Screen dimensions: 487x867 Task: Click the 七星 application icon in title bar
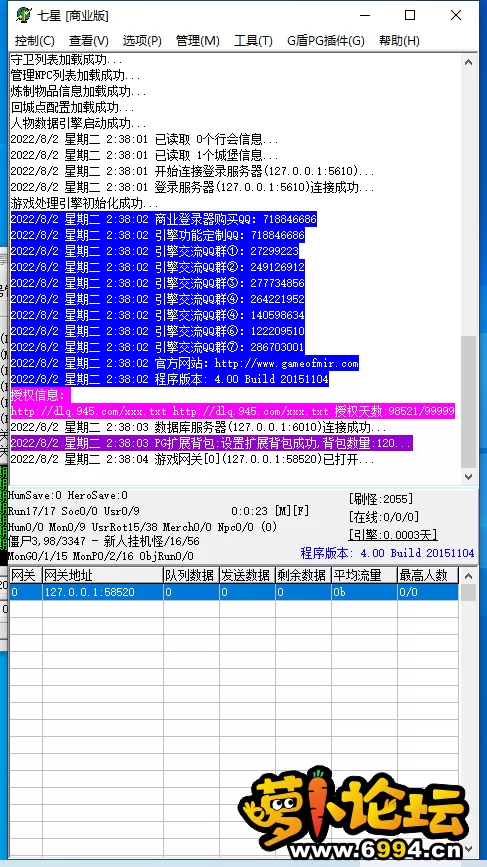(24, 15)
